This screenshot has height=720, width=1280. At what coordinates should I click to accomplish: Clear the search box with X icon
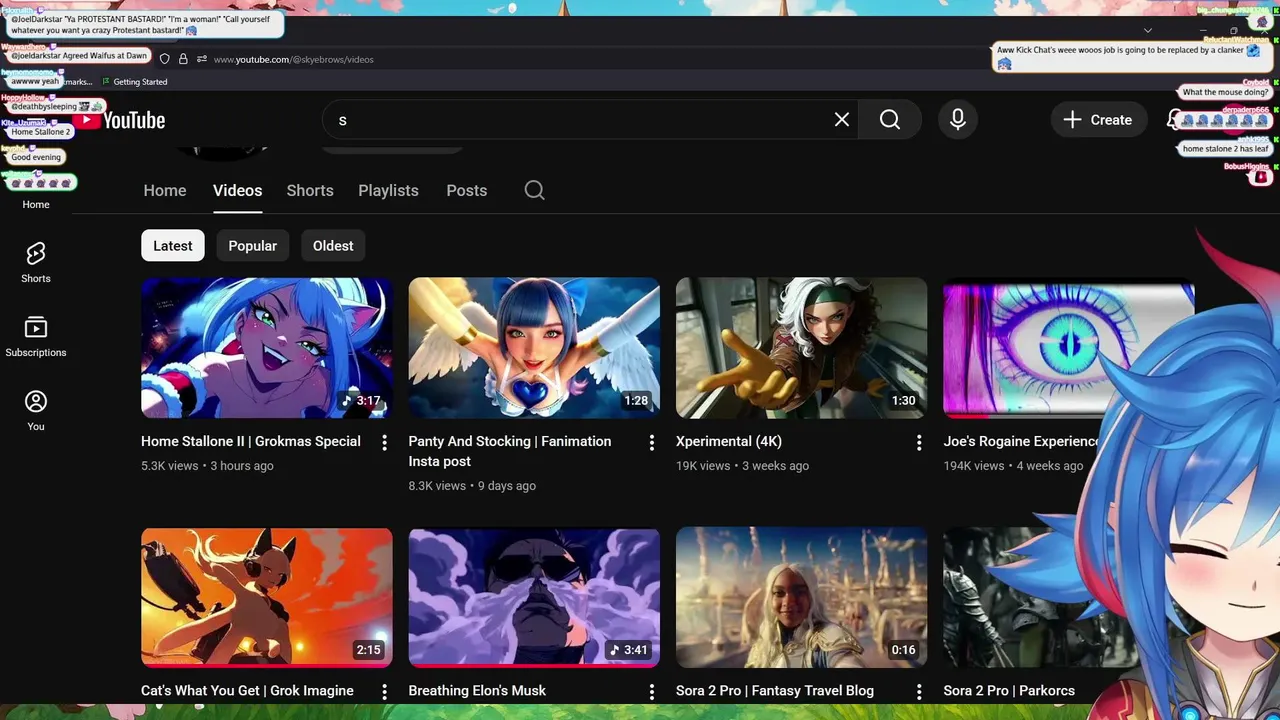click(x=842, y=120)
